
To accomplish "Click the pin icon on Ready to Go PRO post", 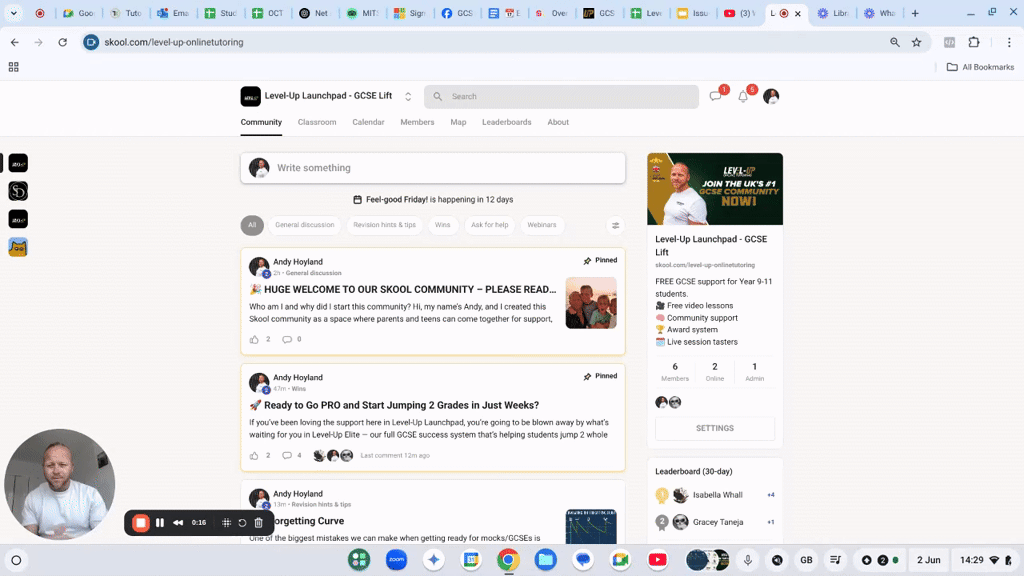I will tap(587, 376).
